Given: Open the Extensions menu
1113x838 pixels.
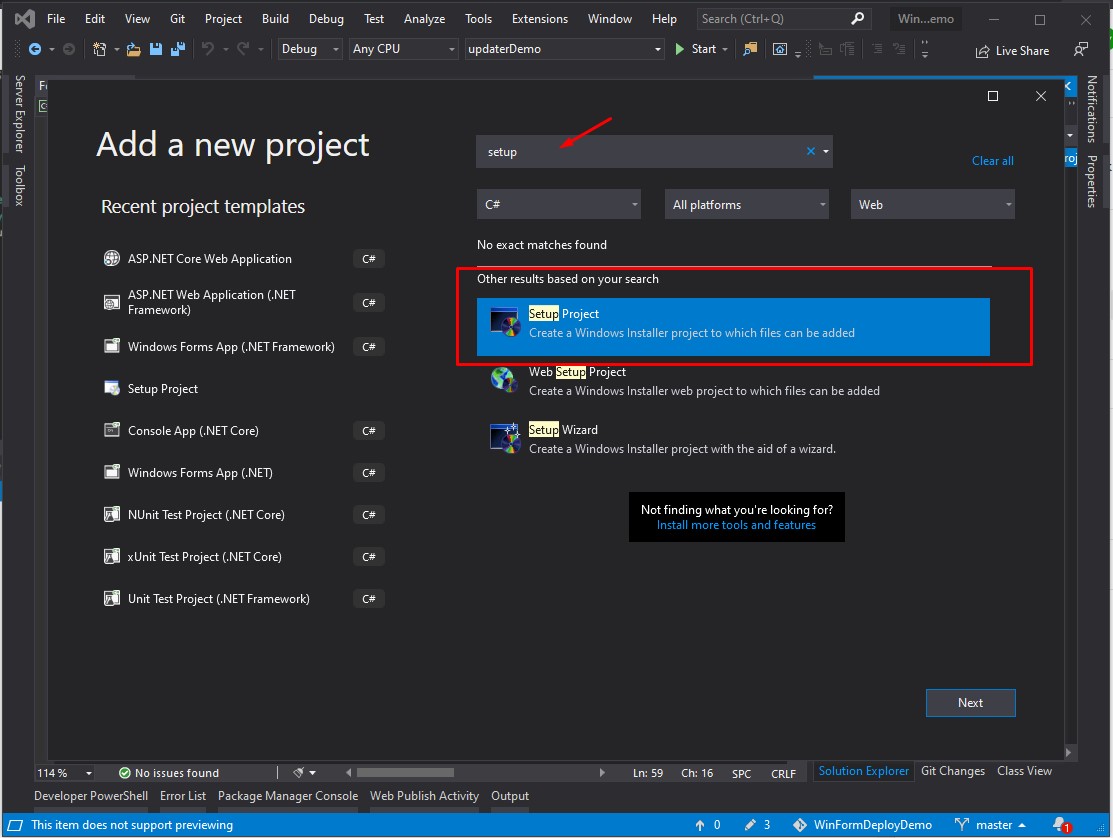Looking at the screenshot, I should click(539, 19).
